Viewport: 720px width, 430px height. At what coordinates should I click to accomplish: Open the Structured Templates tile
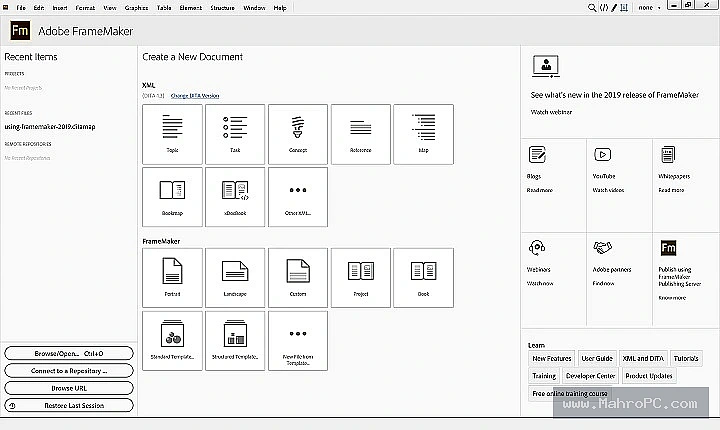(x=235, y=341)
